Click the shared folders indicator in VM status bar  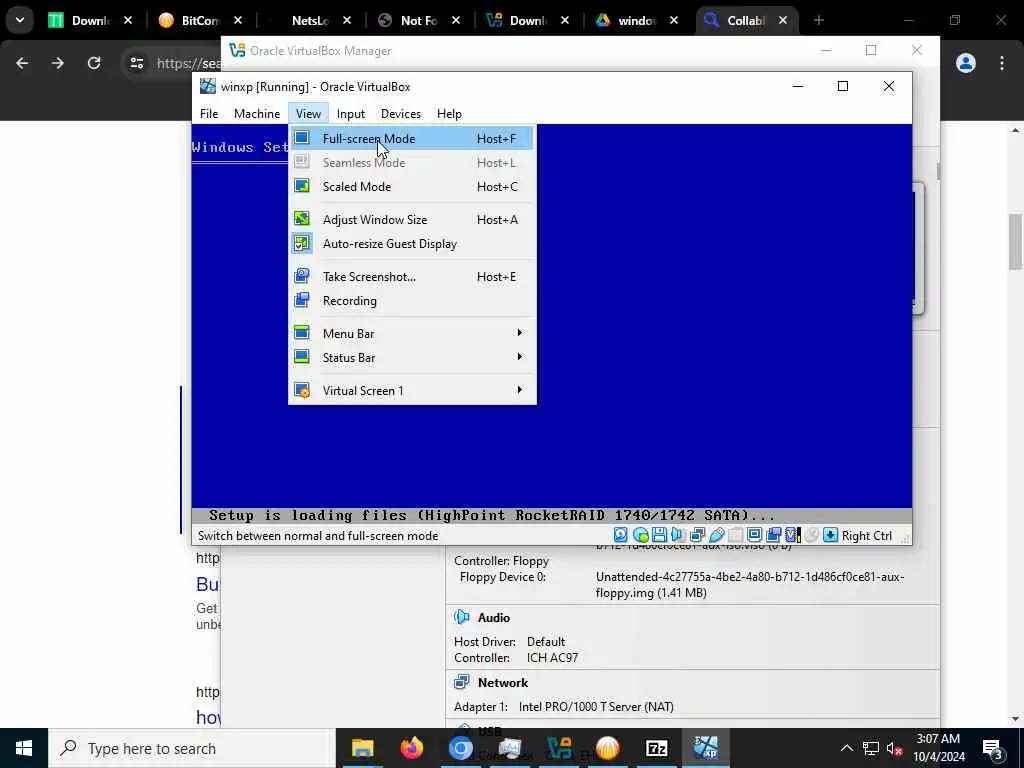[x=735, y=536]
